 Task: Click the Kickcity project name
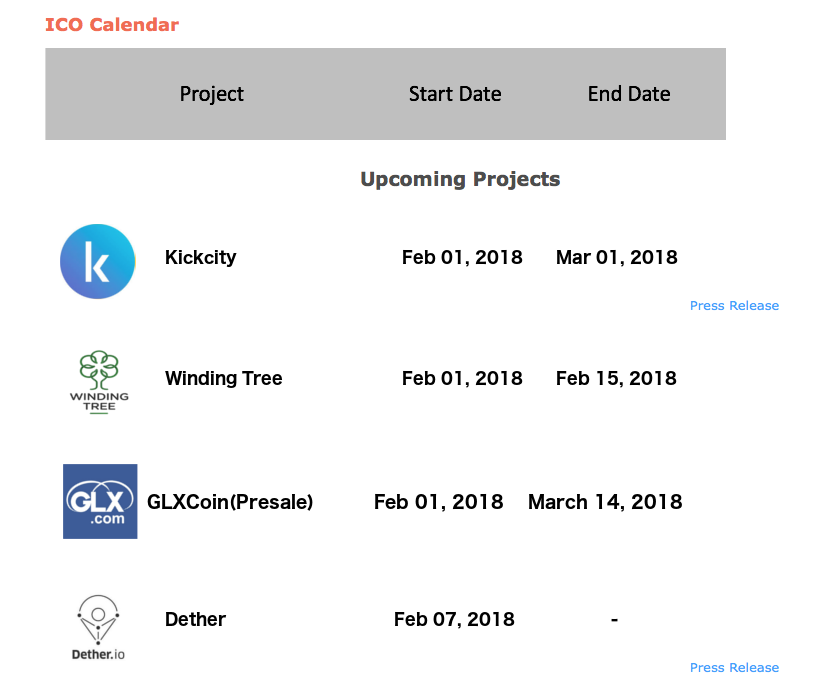[x=200, y=257]
